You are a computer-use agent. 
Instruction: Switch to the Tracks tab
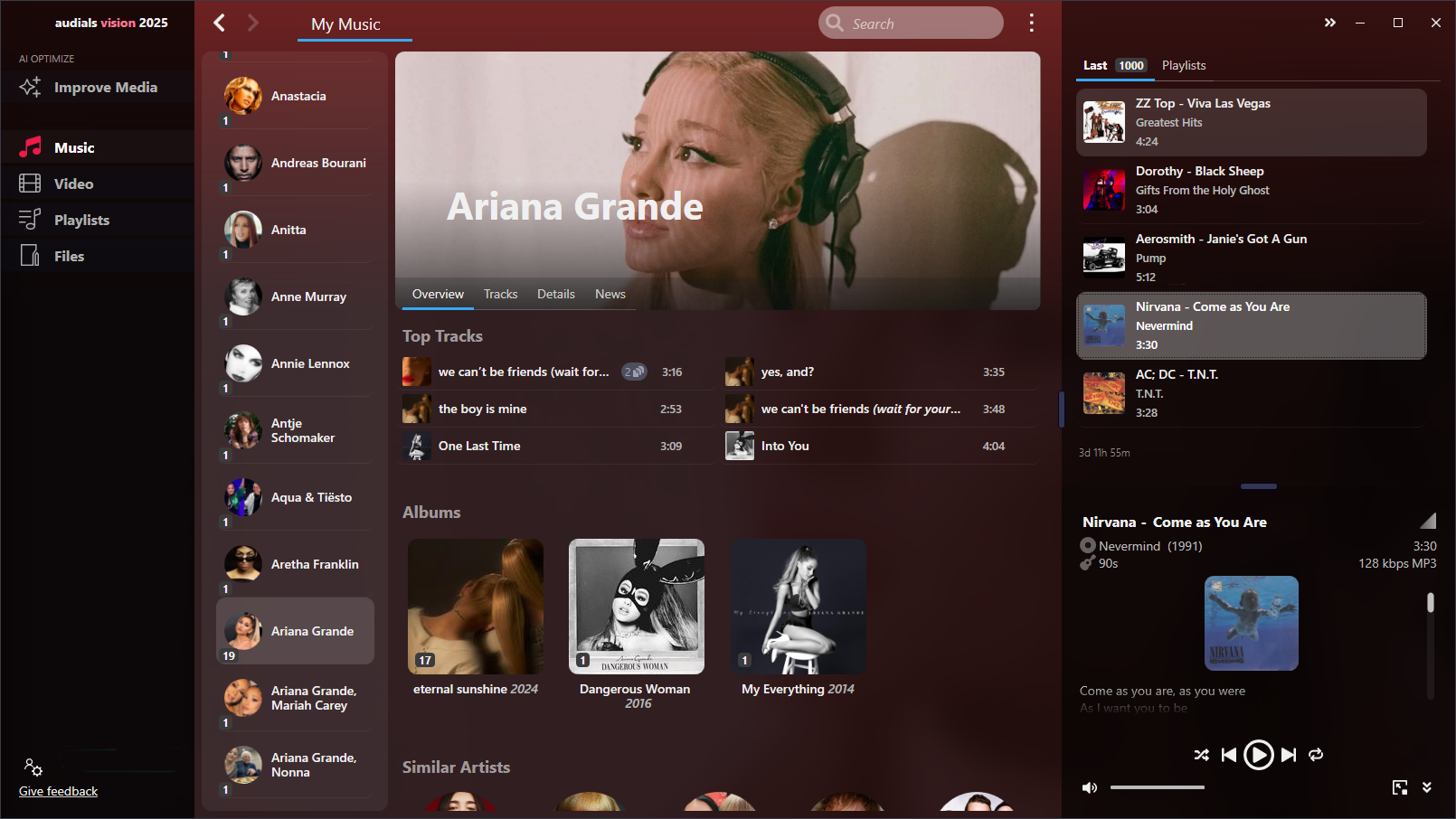coord(500,295)
